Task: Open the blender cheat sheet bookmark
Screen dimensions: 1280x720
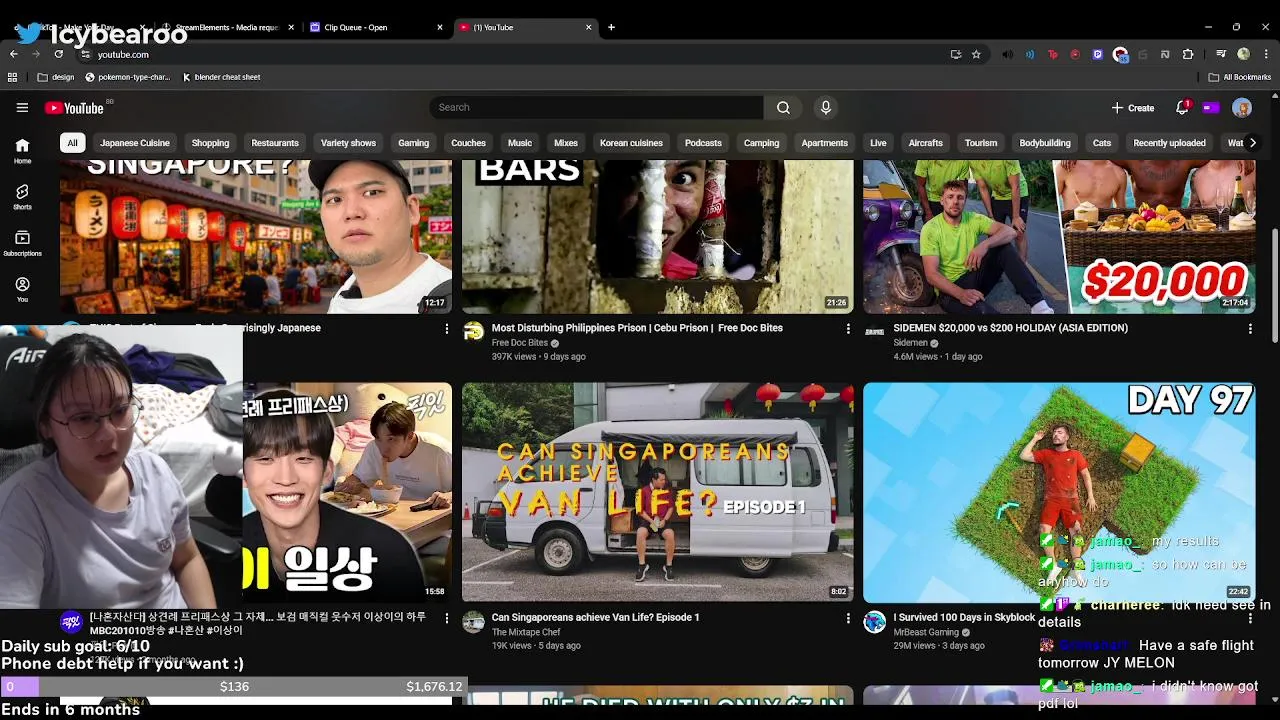Action: point(221,77)
